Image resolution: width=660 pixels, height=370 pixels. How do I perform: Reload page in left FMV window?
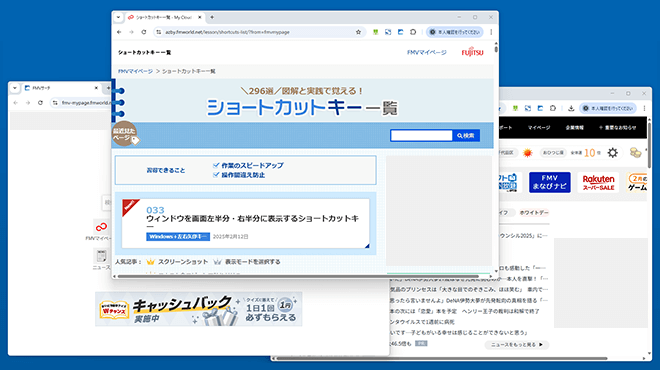[40, 103]
